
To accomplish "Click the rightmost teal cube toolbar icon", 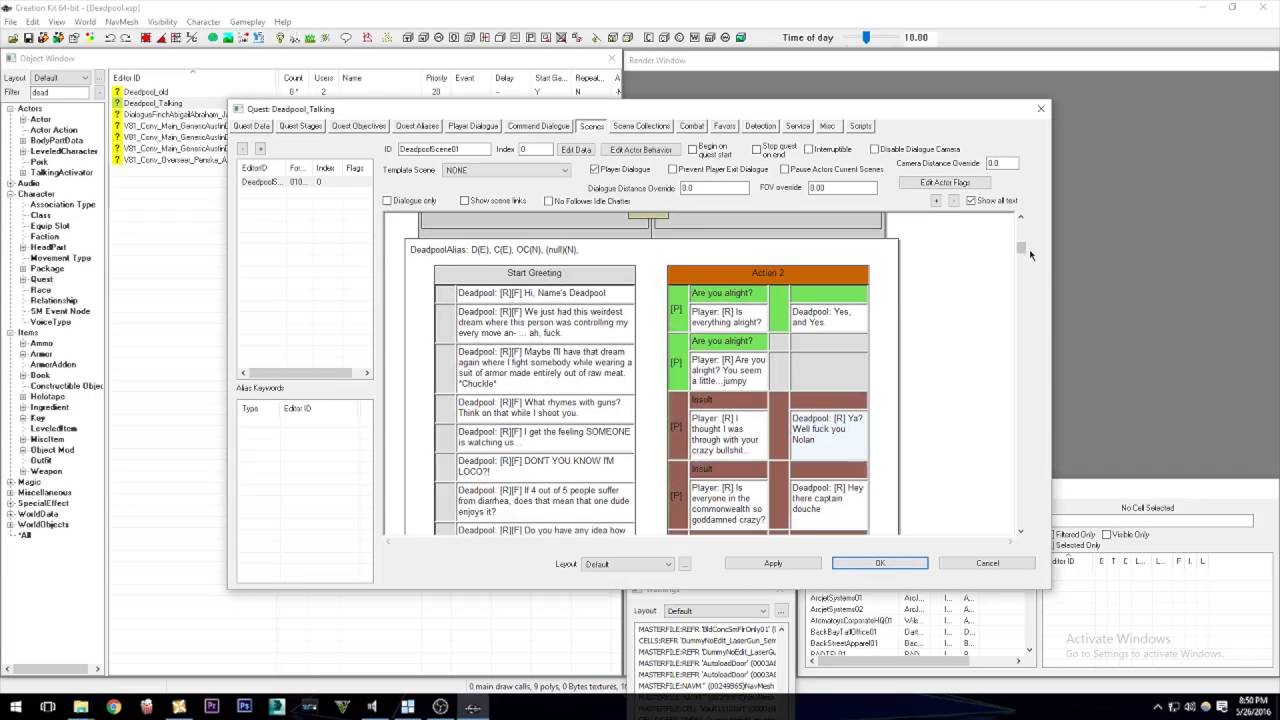I will coord(741,38).
